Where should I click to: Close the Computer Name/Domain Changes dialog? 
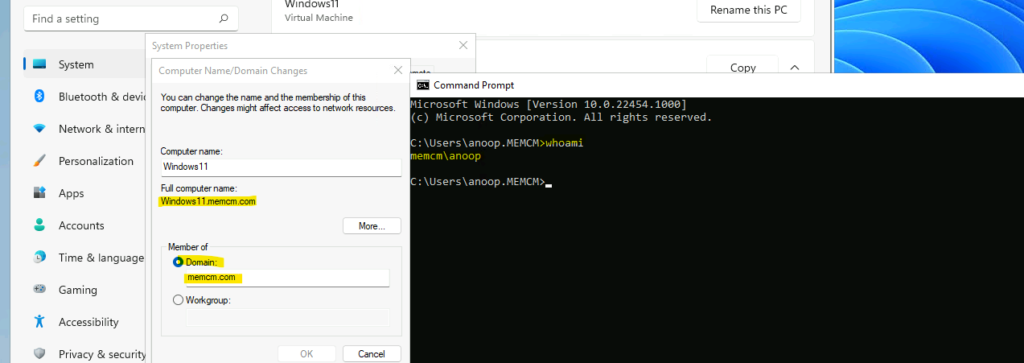click(398, 70)
